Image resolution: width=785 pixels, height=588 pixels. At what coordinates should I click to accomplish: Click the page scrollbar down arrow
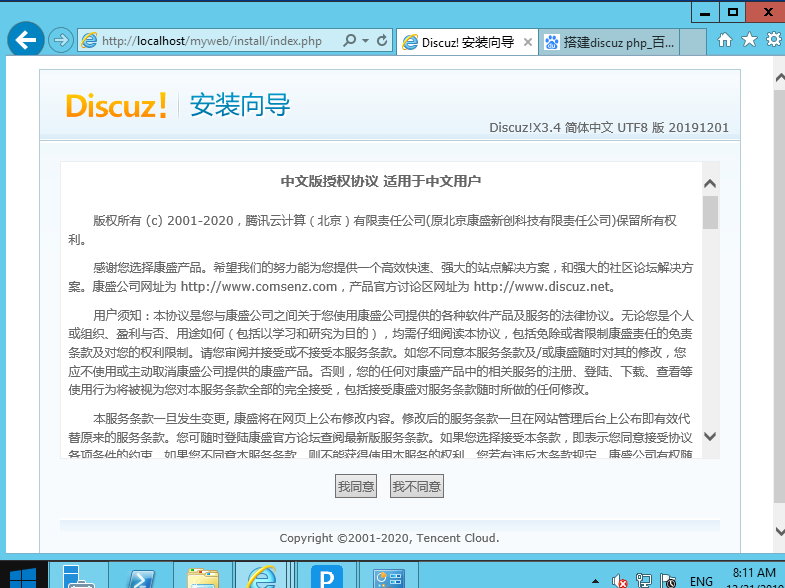click(x=779, y=531)
